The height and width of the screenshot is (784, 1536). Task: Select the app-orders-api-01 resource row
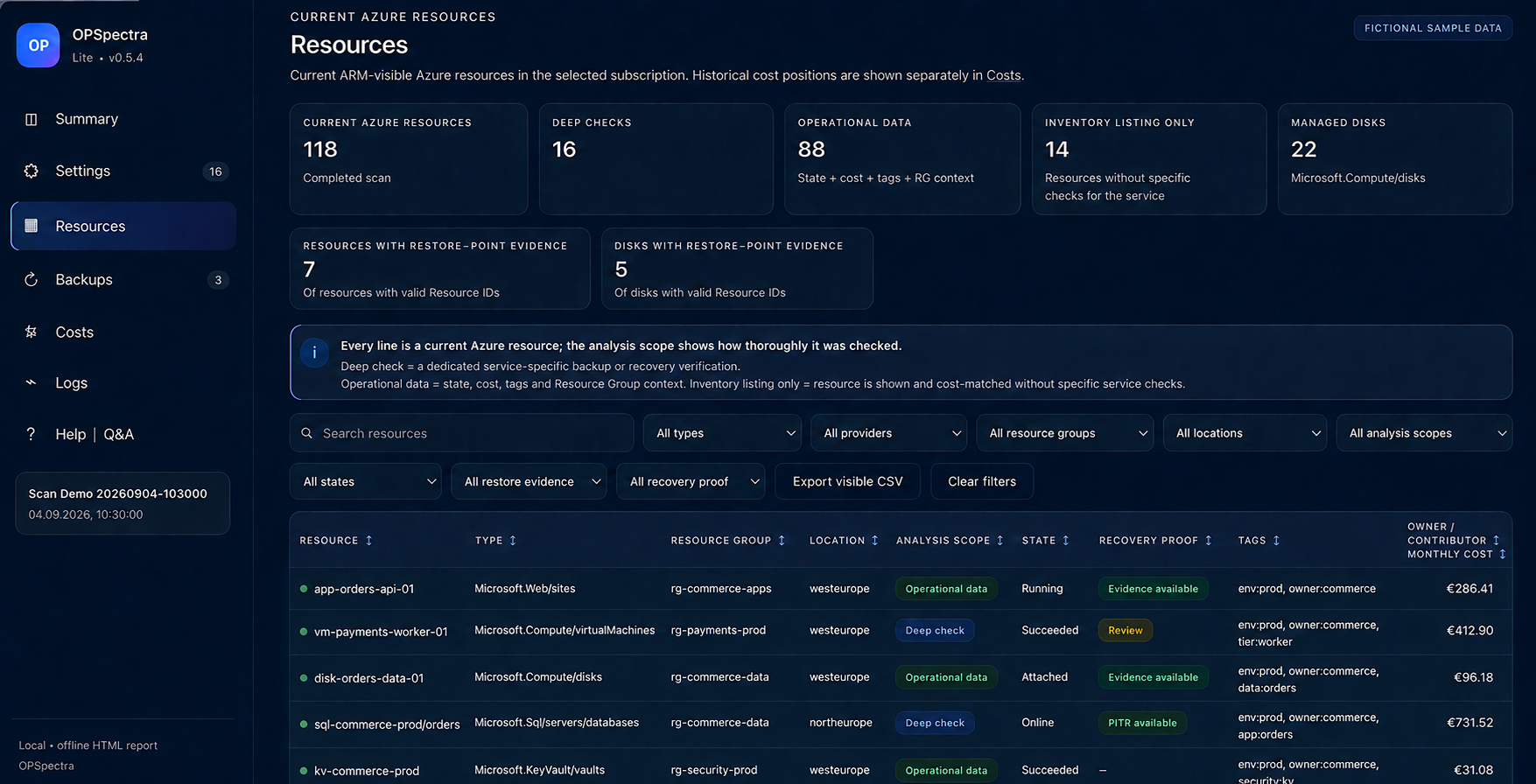[901, 589]
